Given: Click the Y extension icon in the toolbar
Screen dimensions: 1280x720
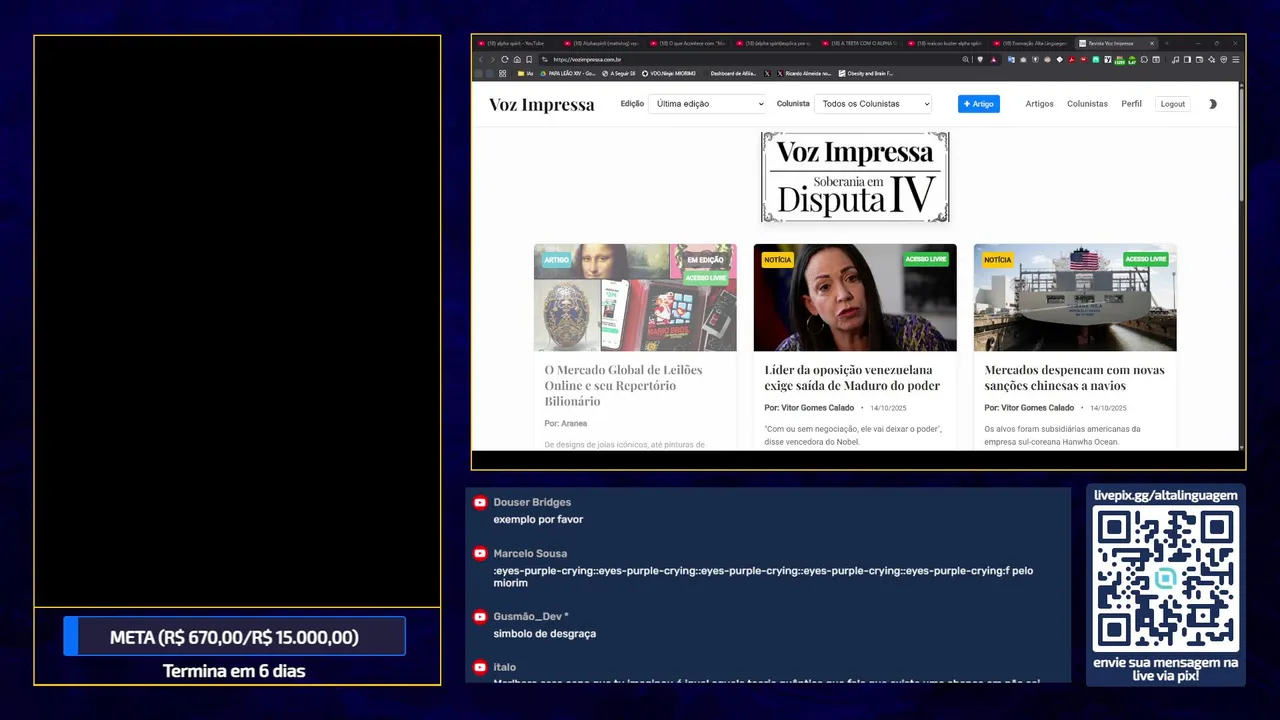Looking at the screenshot, I should (x=1108, y=59).
